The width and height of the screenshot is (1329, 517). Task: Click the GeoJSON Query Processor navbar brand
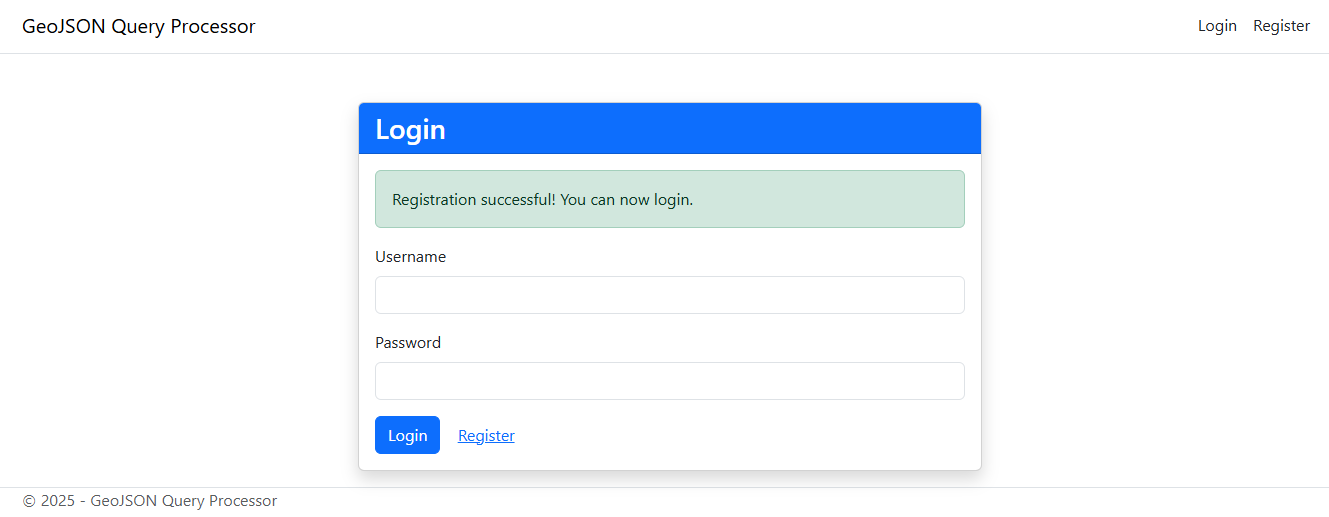click(x=139, y=27)
